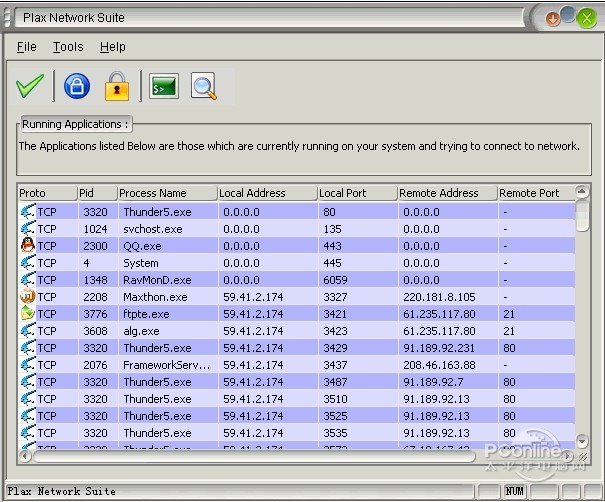Click the yellow padlock toolbar icon

[118, 86]
